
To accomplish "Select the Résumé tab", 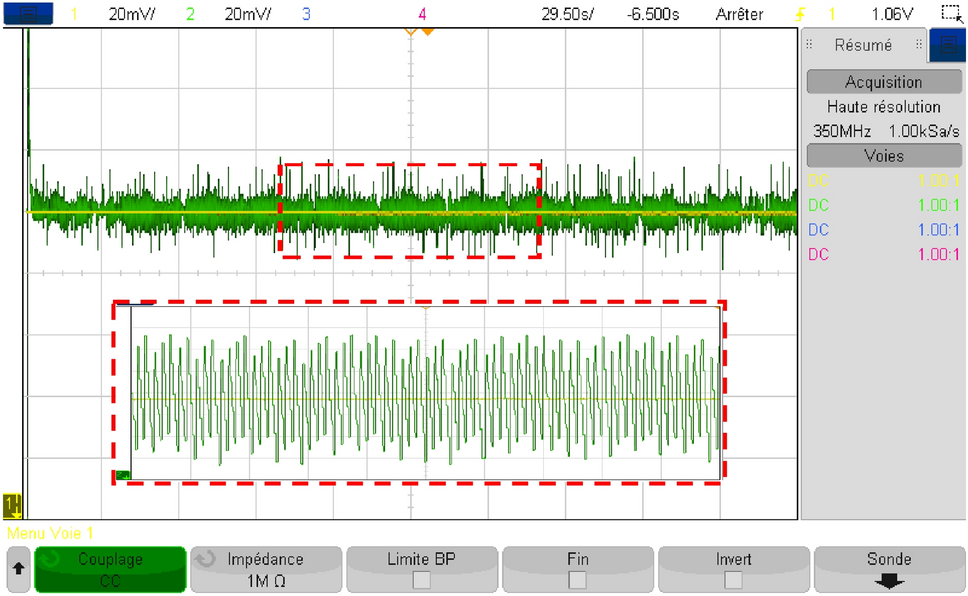I will (862, 45).
